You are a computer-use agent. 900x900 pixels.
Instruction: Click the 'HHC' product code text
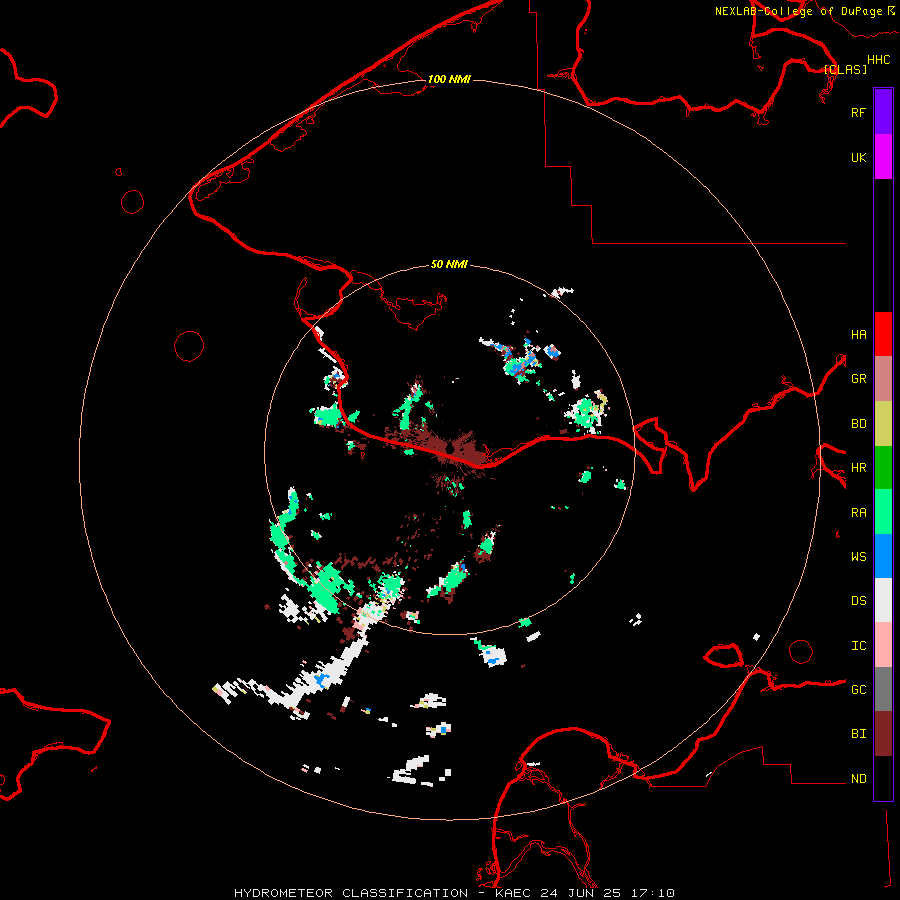coord(878,60)
